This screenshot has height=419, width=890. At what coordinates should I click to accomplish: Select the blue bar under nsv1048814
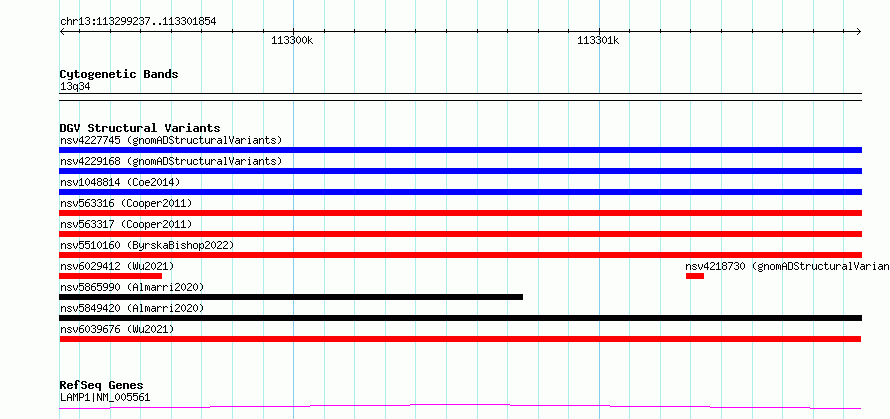point(460,192)
